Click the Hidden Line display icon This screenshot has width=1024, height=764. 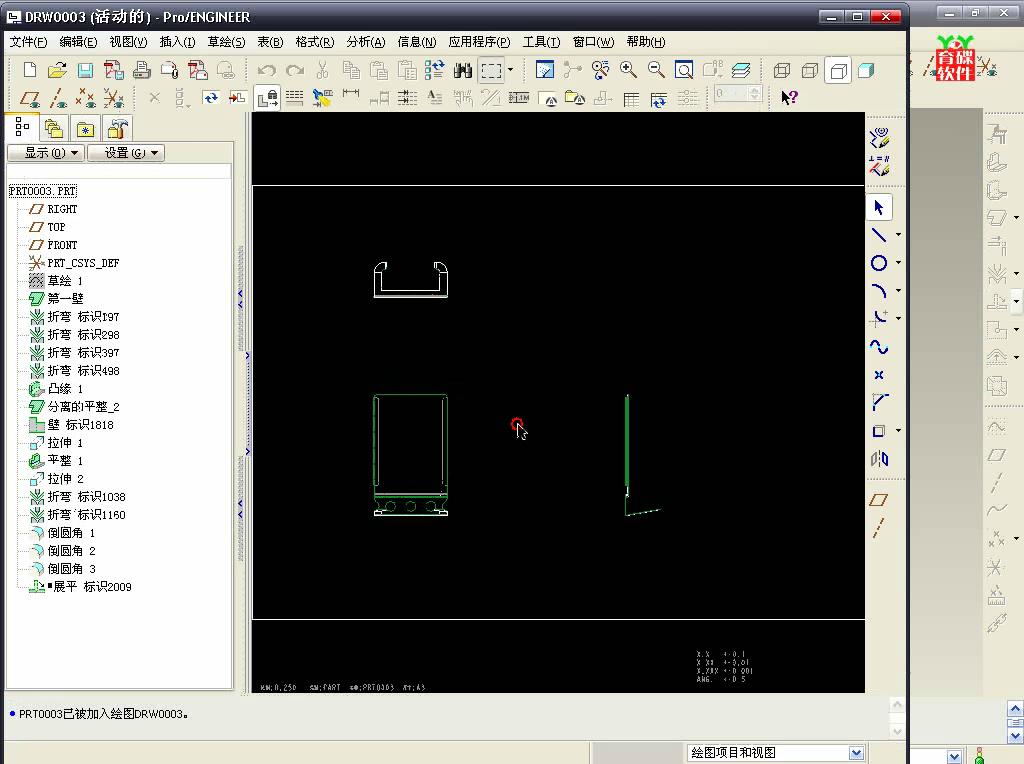(810, 70)
